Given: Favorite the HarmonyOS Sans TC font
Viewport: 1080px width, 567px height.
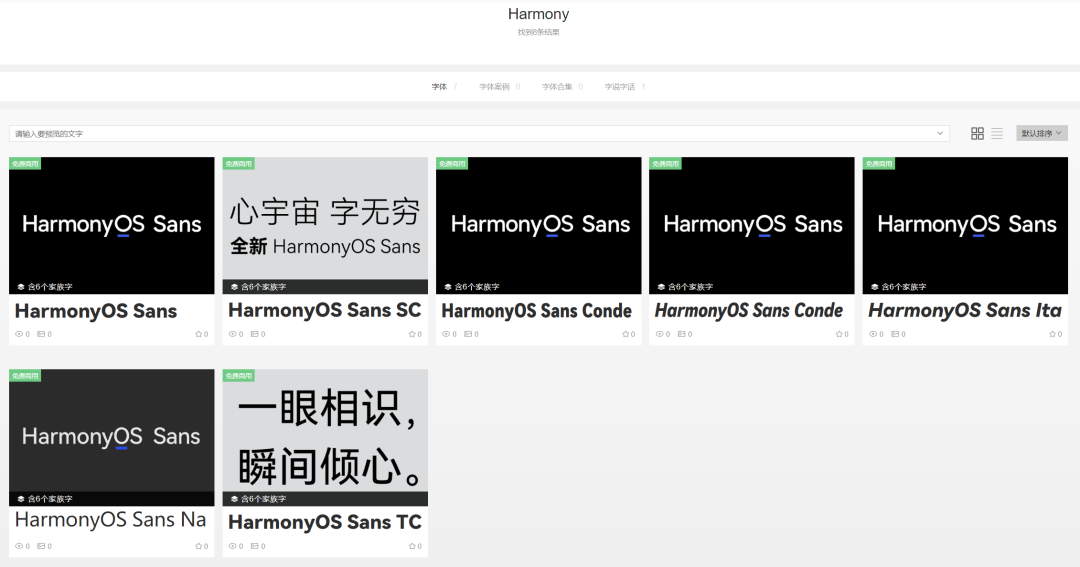Looking at the screenshot, I should [411, 546].
